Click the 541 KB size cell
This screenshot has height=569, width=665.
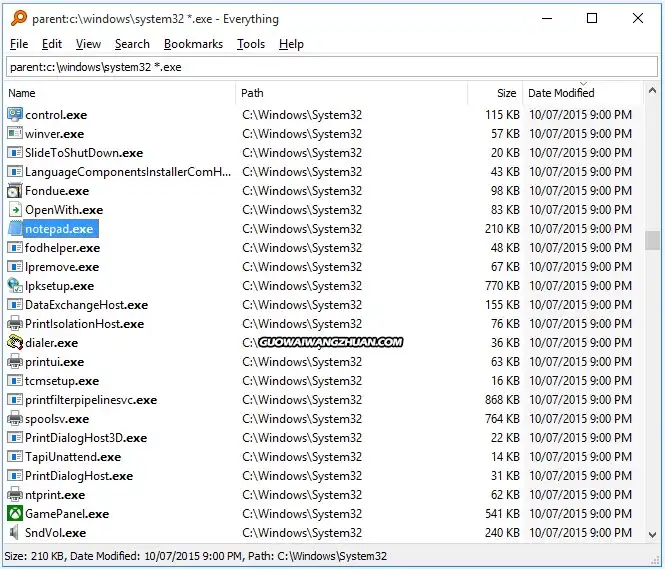502,514
